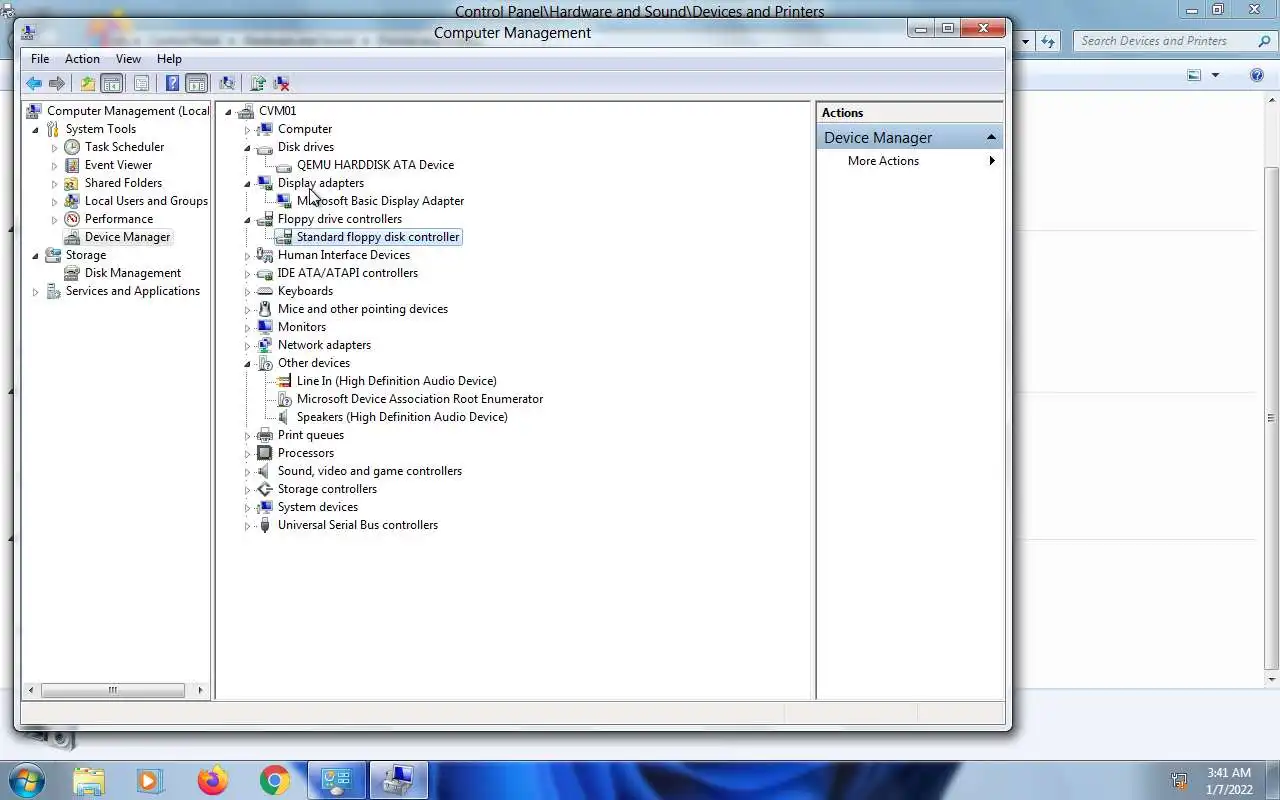The width and height of the screenshot is (1280, 800).
Task: Click the console tree horizontal scrollbar
Action: click(x=113, y=690)
